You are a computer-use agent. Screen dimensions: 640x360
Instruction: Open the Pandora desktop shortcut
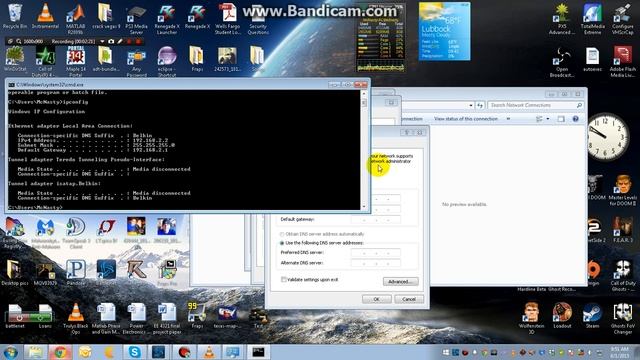click(76, 272)
